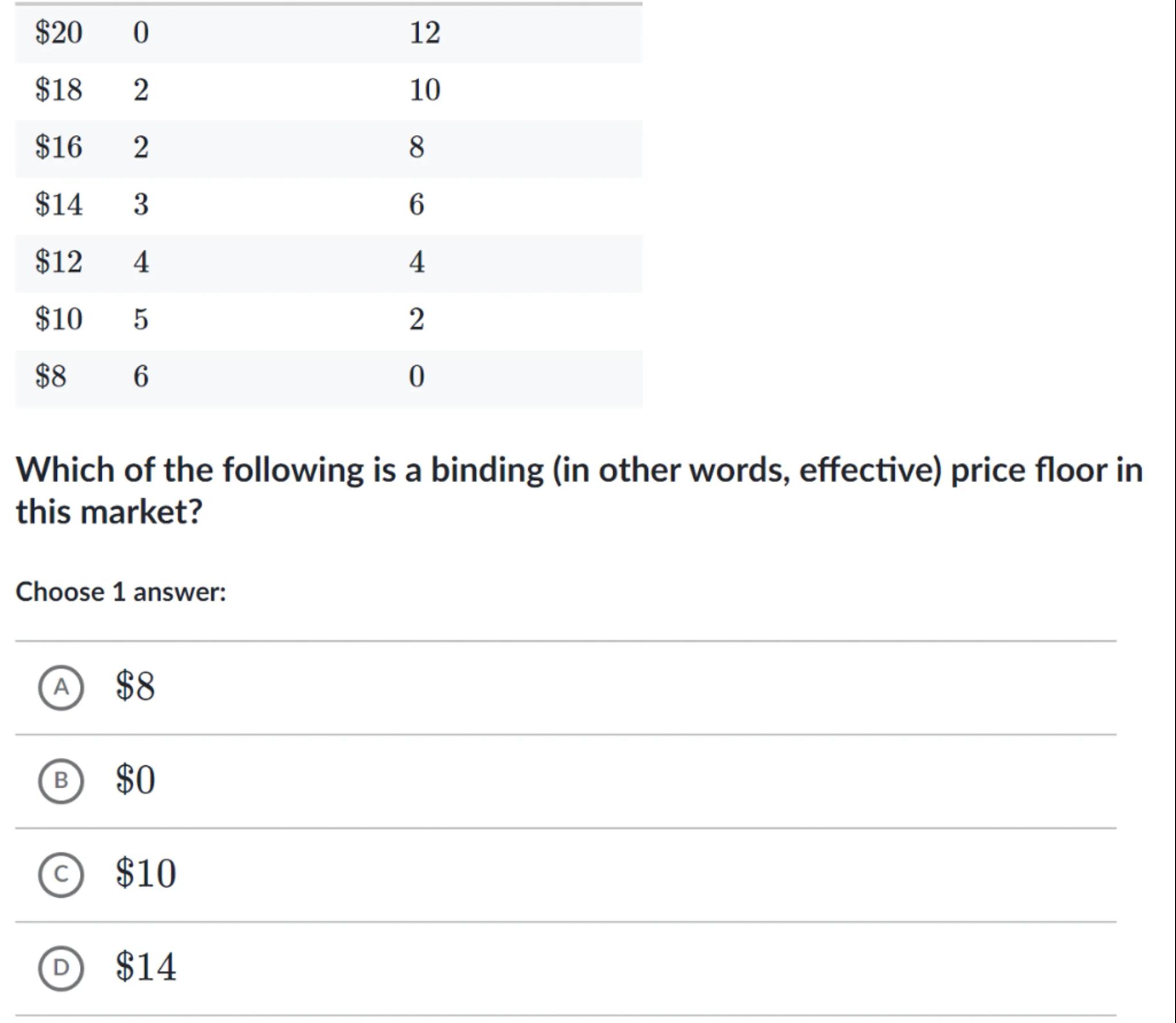1176x1023 pixels.
Task: Click the $14 answer label text
Action: coord(146,967)
